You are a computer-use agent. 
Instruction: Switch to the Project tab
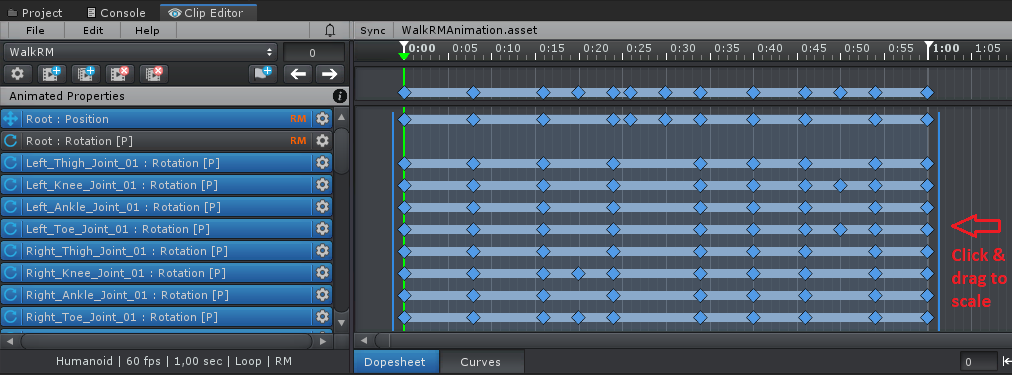(x=35, y=13)
